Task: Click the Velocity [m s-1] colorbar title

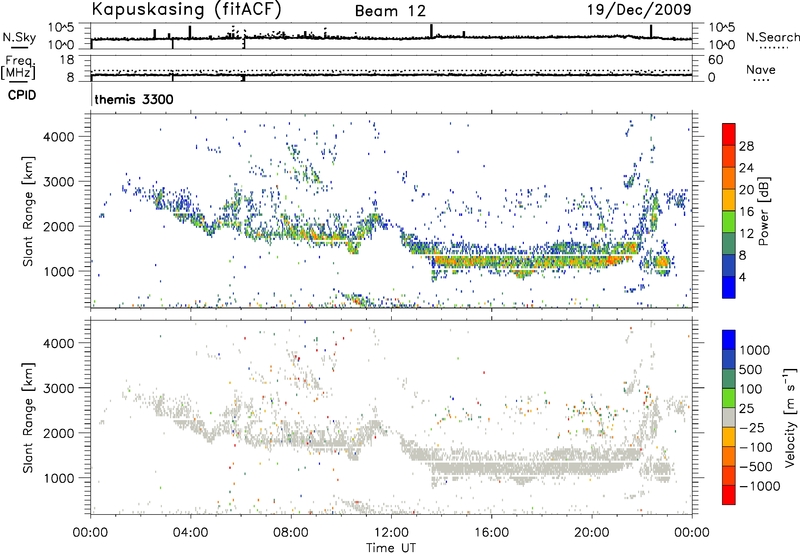Action: (790, 417)
